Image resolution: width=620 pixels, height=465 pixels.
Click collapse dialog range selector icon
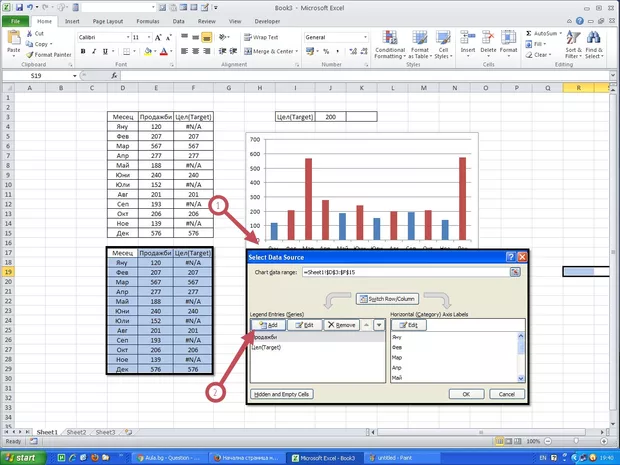coord(515,272)
